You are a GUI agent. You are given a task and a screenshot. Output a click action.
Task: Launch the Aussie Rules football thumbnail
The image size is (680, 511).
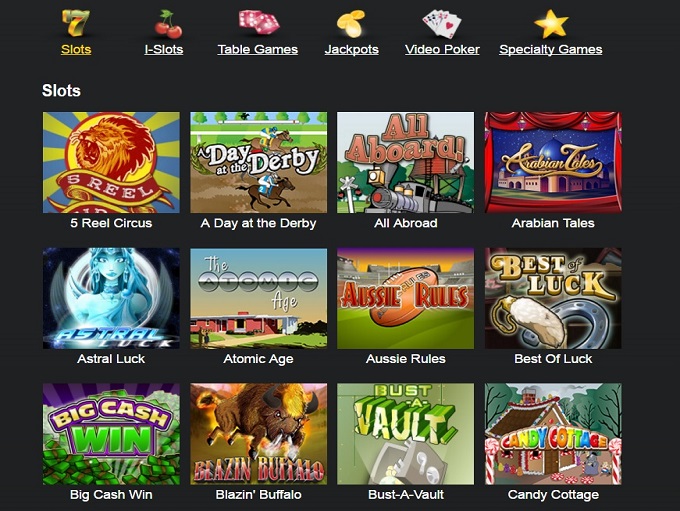405,298
